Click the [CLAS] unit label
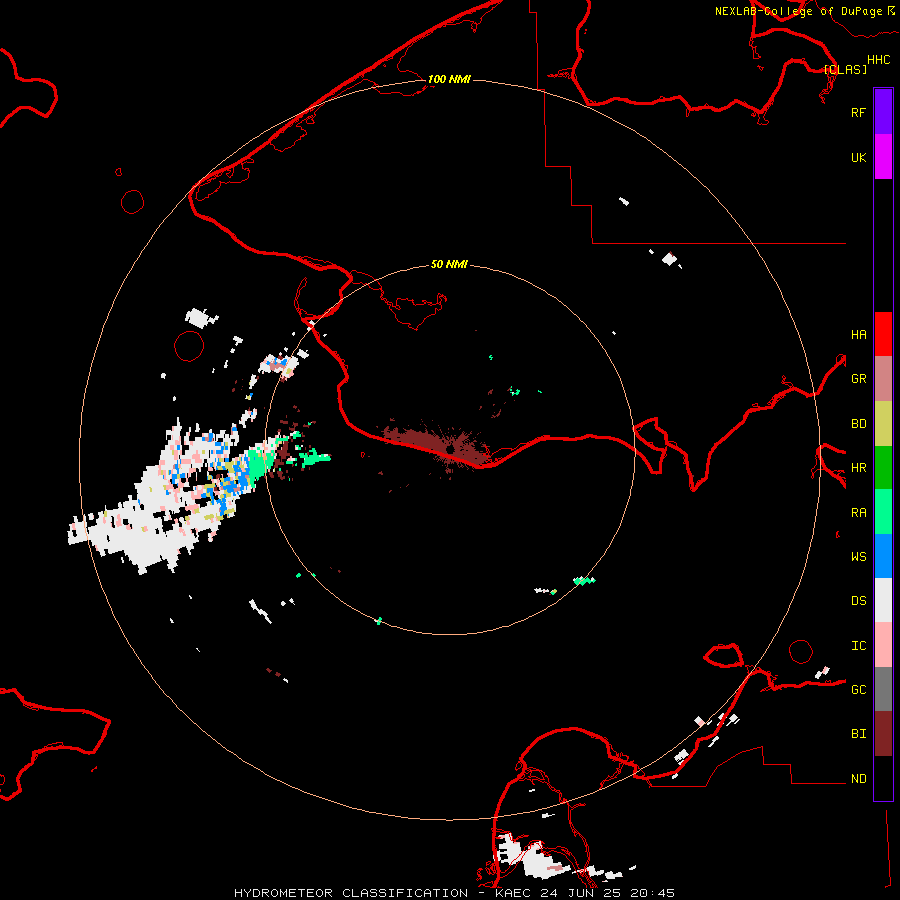The image size is (900, 900). pos(845,69)
